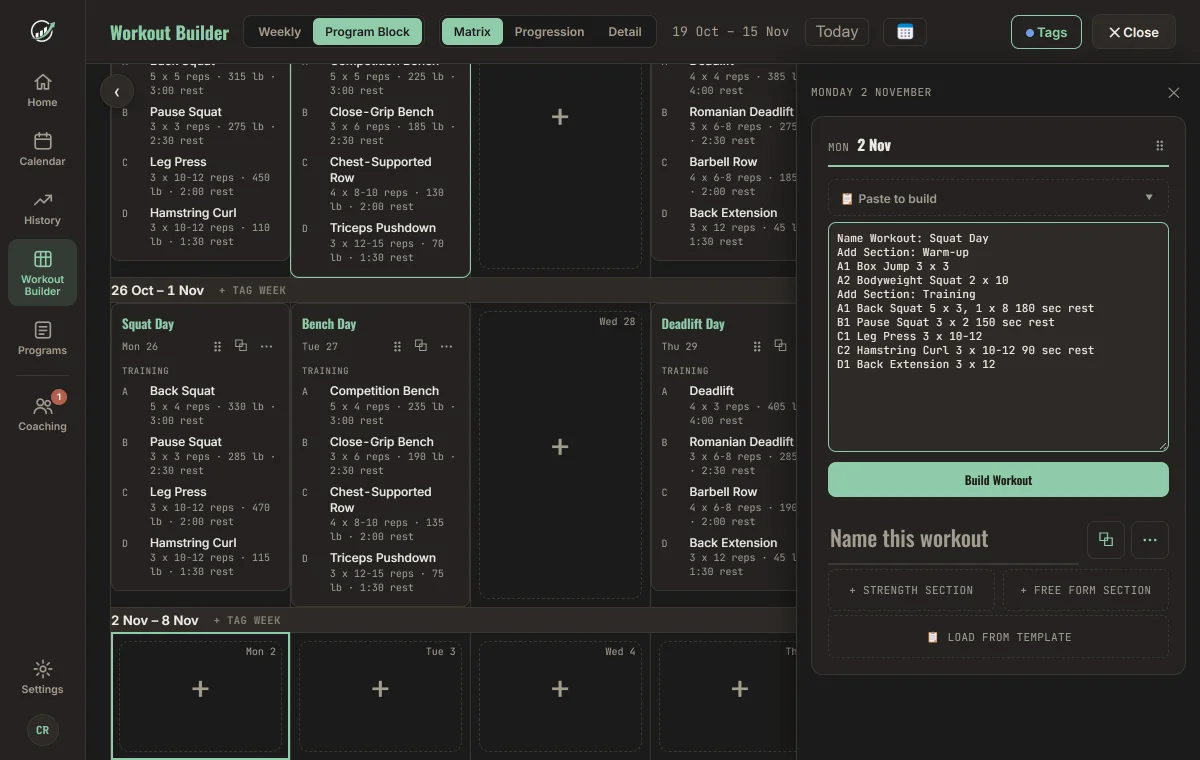Click the previous chevron arrow button
Screen dimensions: 1200x760
click(x=117, y=92)
